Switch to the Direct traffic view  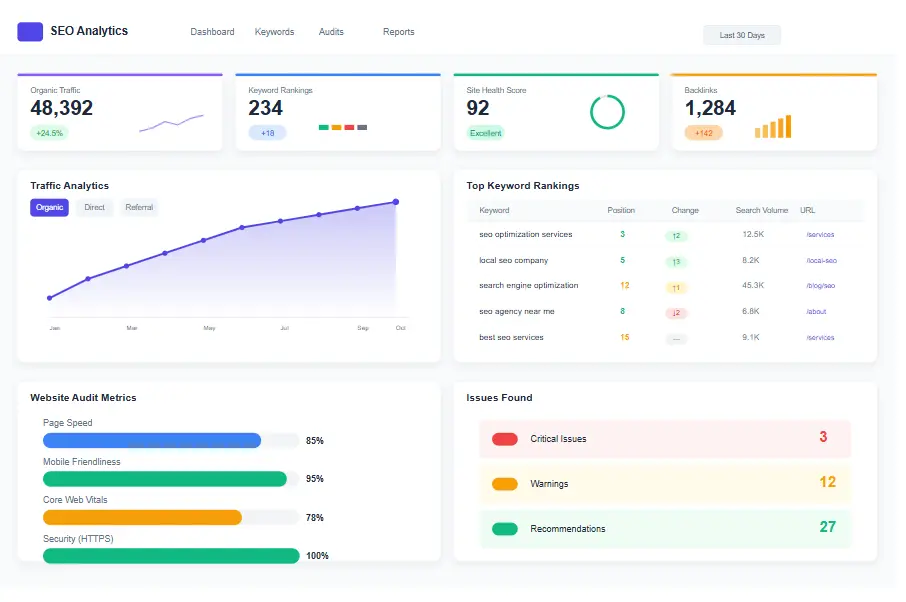click(x=94, y=207)
